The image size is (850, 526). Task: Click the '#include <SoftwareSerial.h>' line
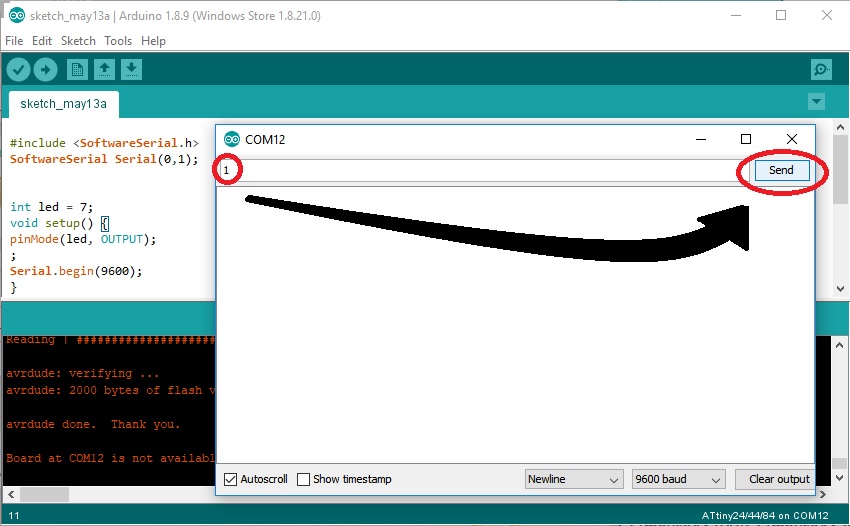[104, 143]
